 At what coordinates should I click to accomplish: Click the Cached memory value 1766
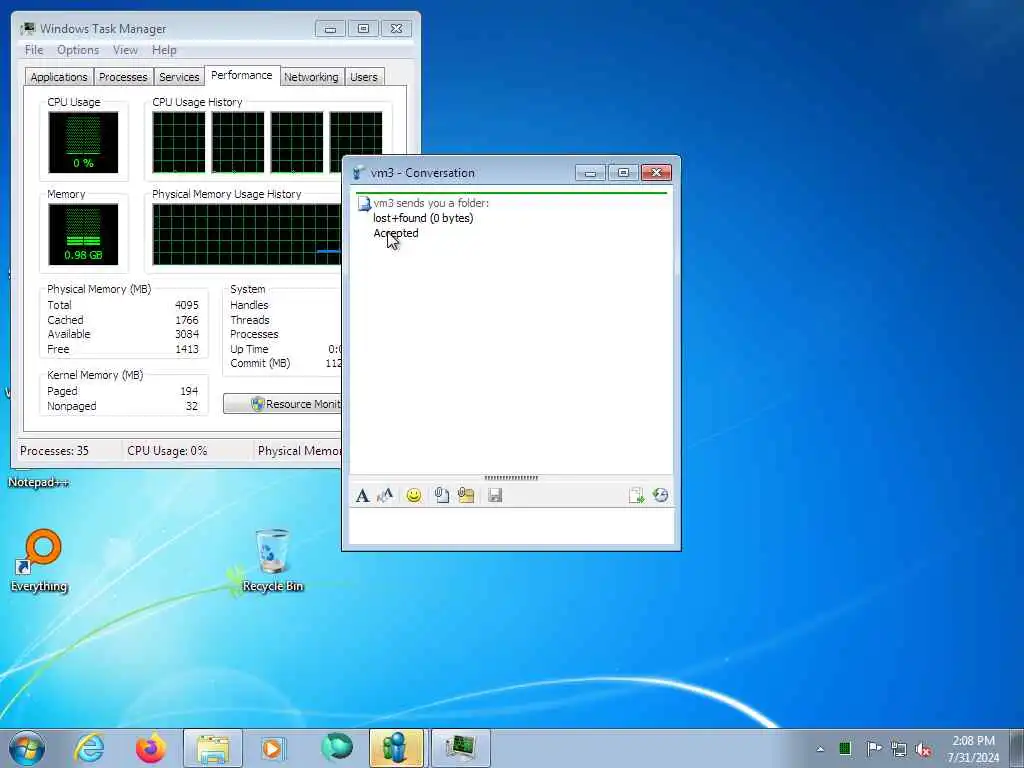click(x=187, y=321)
